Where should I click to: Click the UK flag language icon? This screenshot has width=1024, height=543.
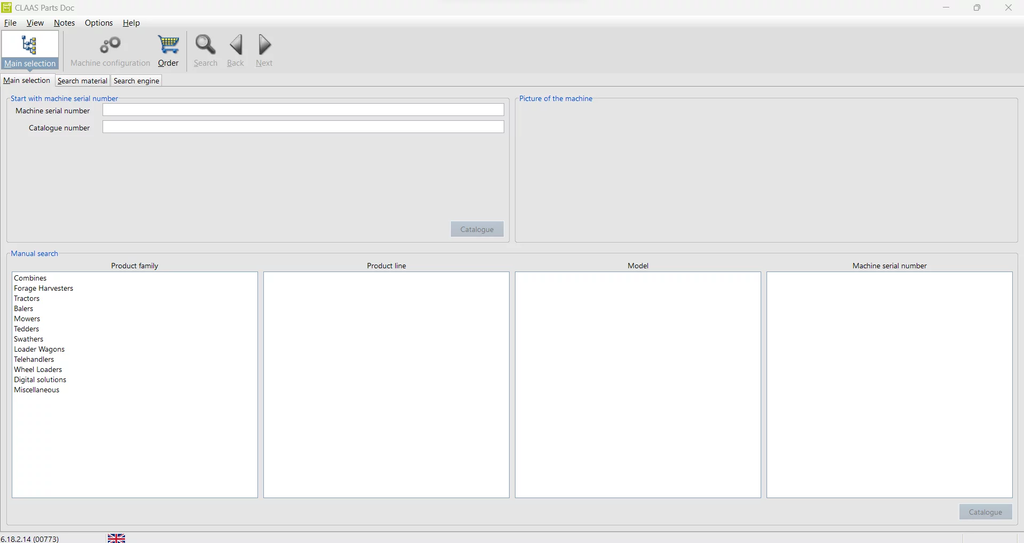(x=116, y=538)
